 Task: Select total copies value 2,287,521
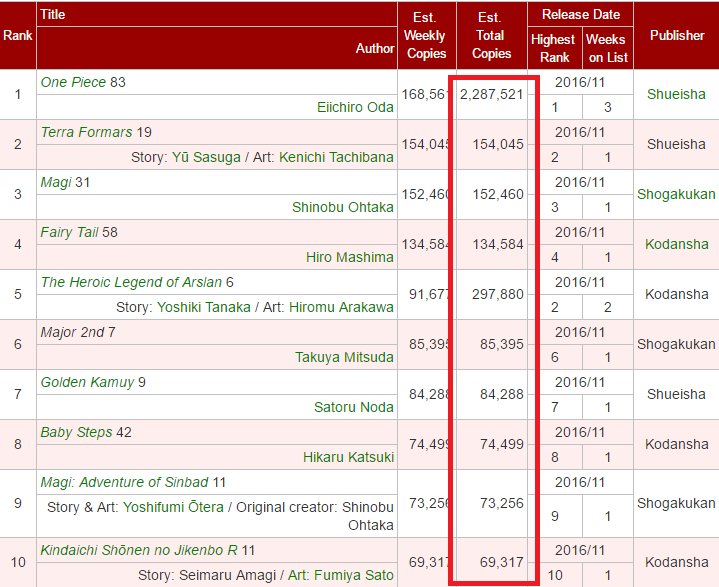(491, 94)
